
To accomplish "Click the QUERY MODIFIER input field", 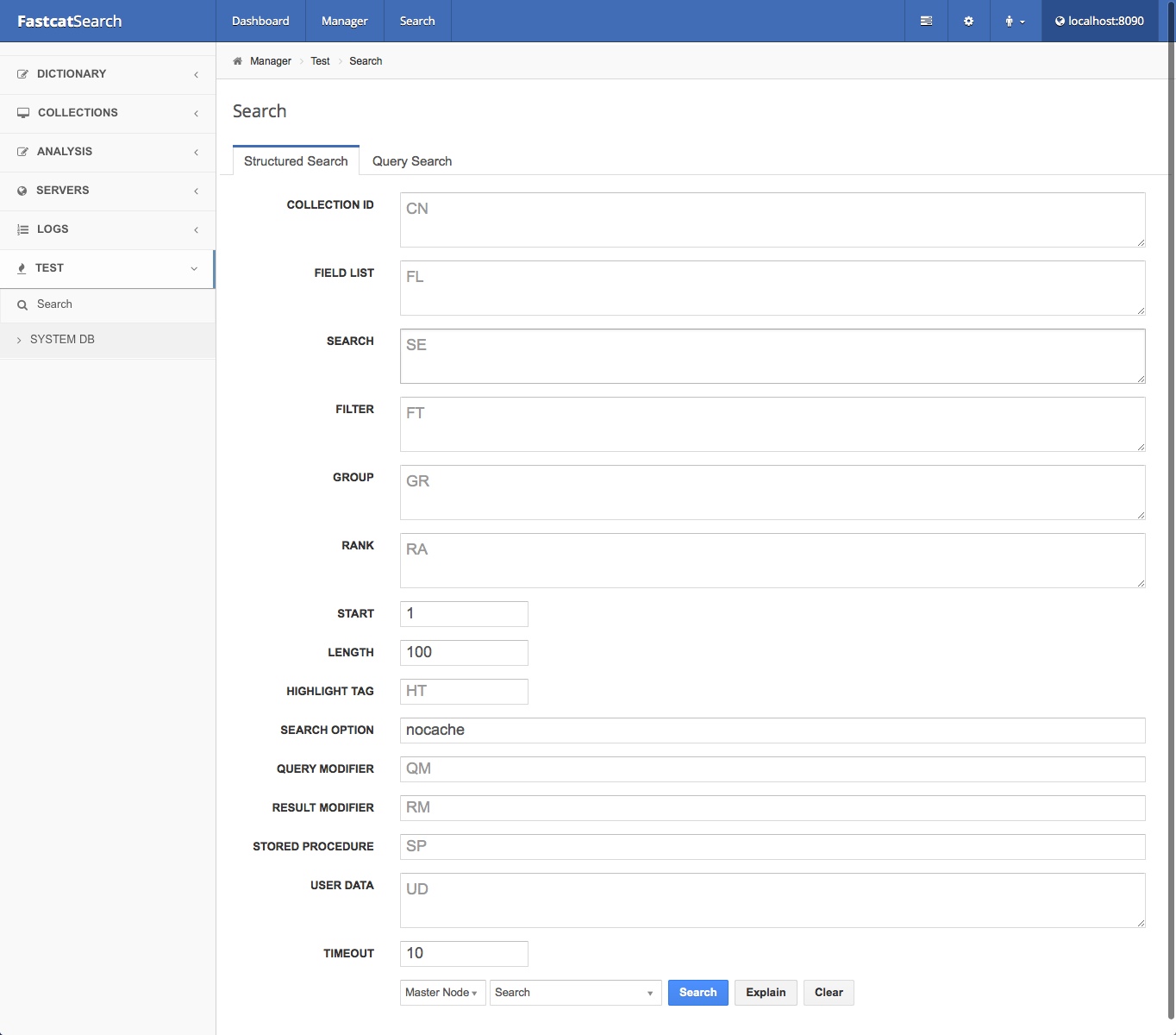I will (x=773, y=769).
